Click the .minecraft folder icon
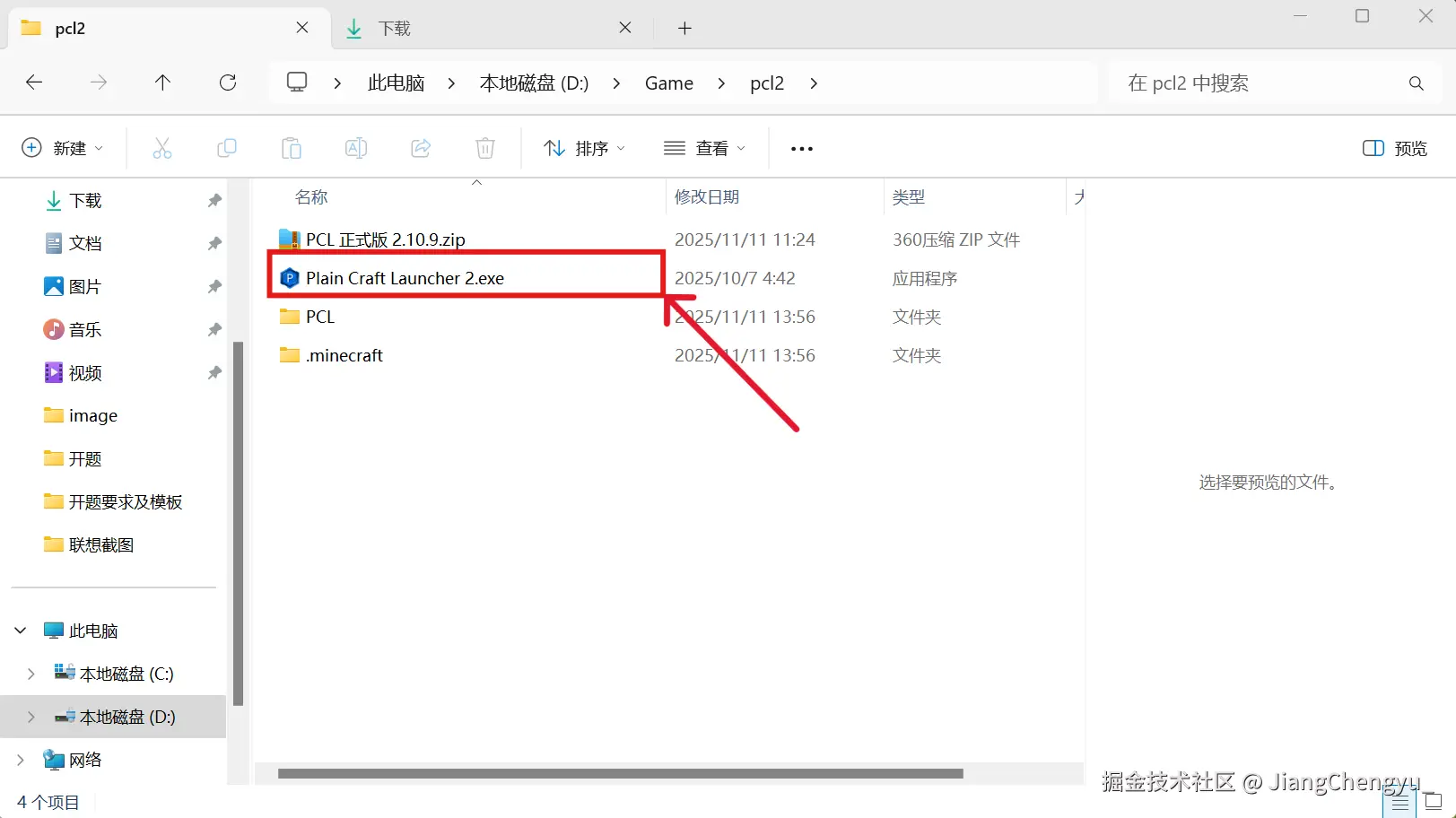The image size is (1456, 818). coord(289,355)
